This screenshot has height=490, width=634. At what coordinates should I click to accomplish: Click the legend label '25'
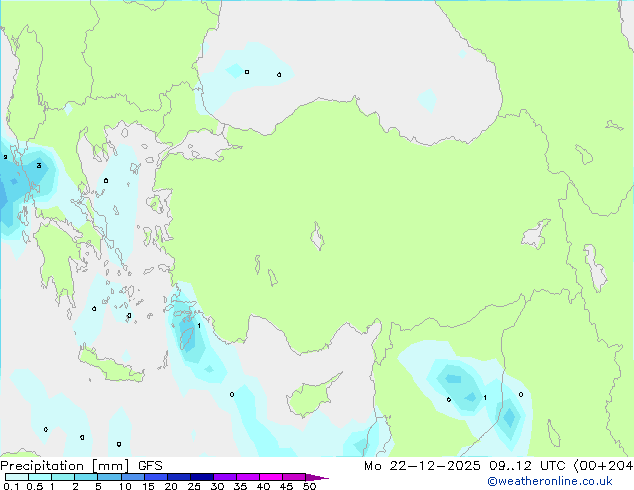(x=194, y=486)
